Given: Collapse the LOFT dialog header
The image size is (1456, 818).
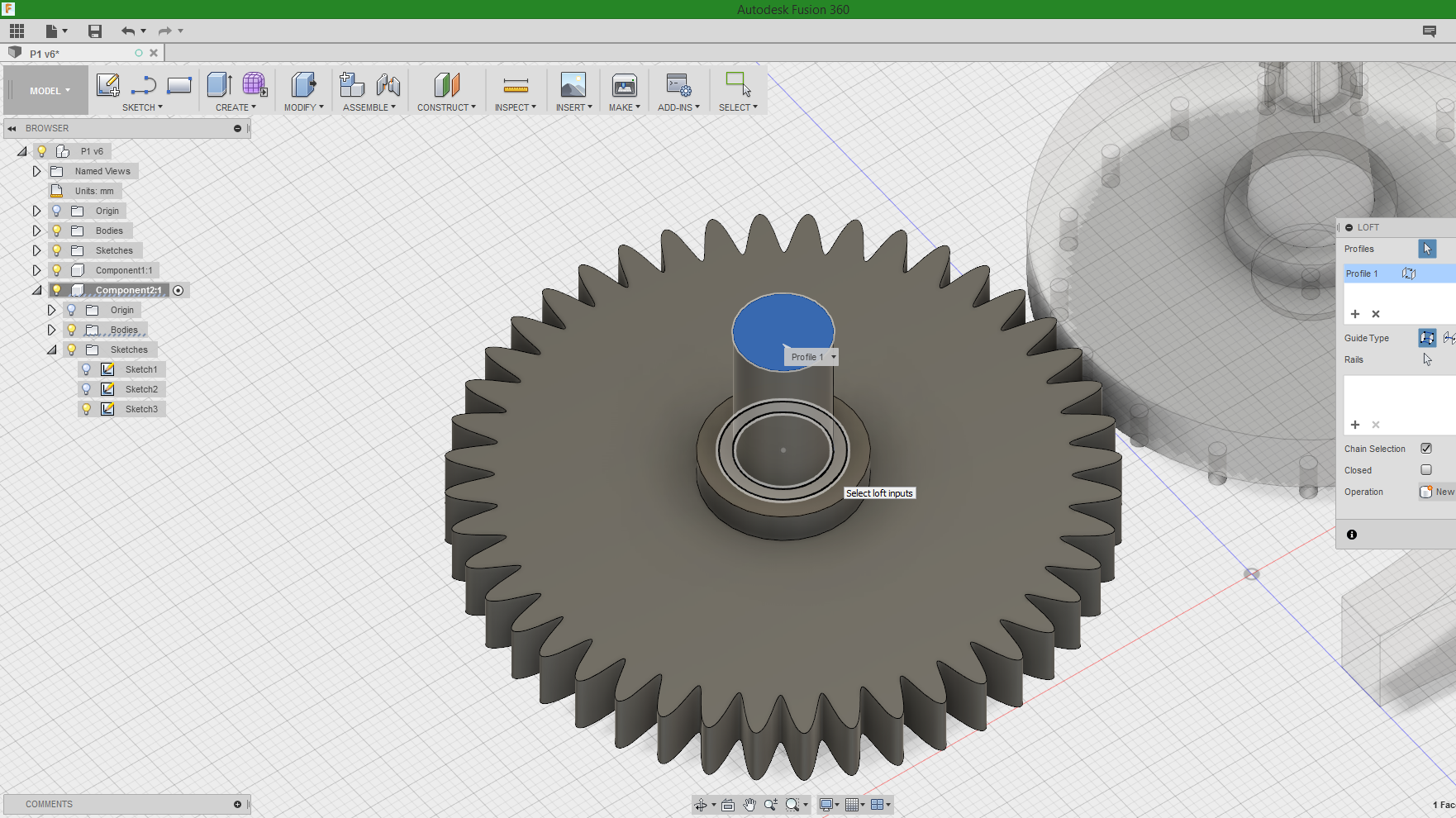Looking at the screenshot, I should point(1349,227).
